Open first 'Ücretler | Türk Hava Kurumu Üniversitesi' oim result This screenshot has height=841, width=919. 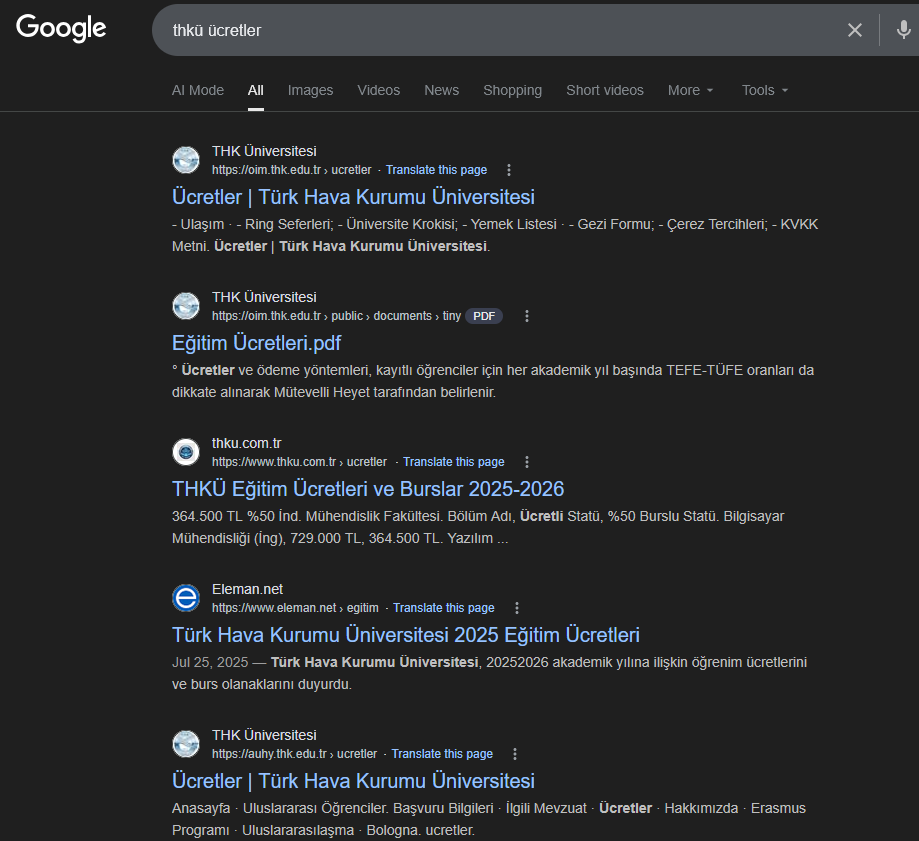coord(353,197)
